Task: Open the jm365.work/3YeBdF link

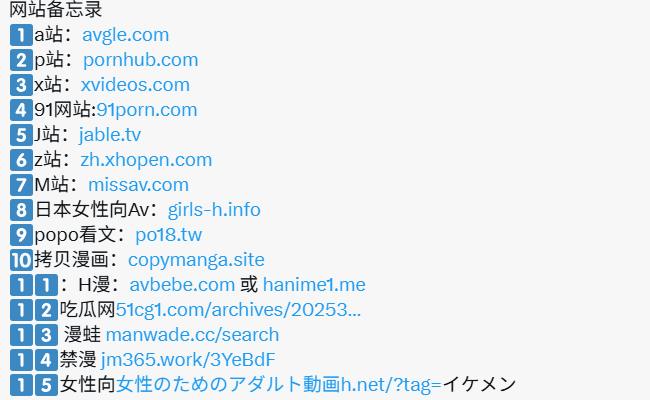Action: (x=188, y=360)
